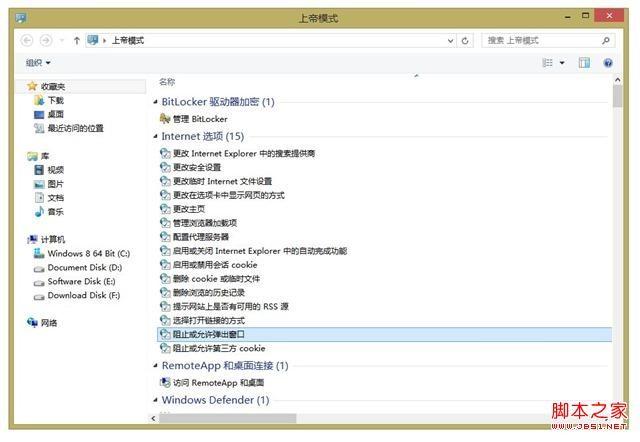Open 更改主页 item
Image resolution: width=640 pixels, height=442 pixels.
coord(189,209)
